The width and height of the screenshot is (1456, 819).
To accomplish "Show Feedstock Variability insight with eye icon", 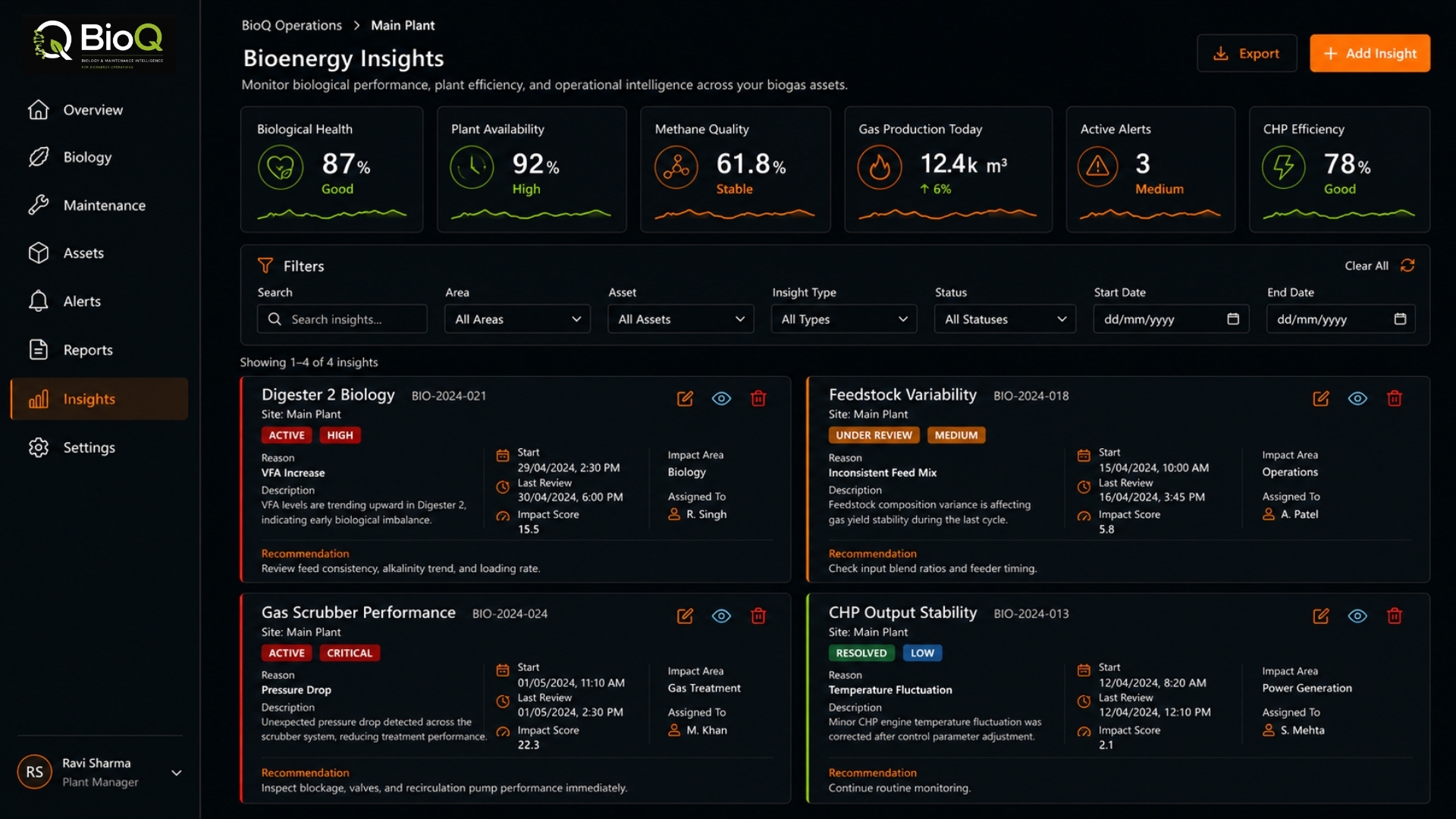I will coord(1357,399).
